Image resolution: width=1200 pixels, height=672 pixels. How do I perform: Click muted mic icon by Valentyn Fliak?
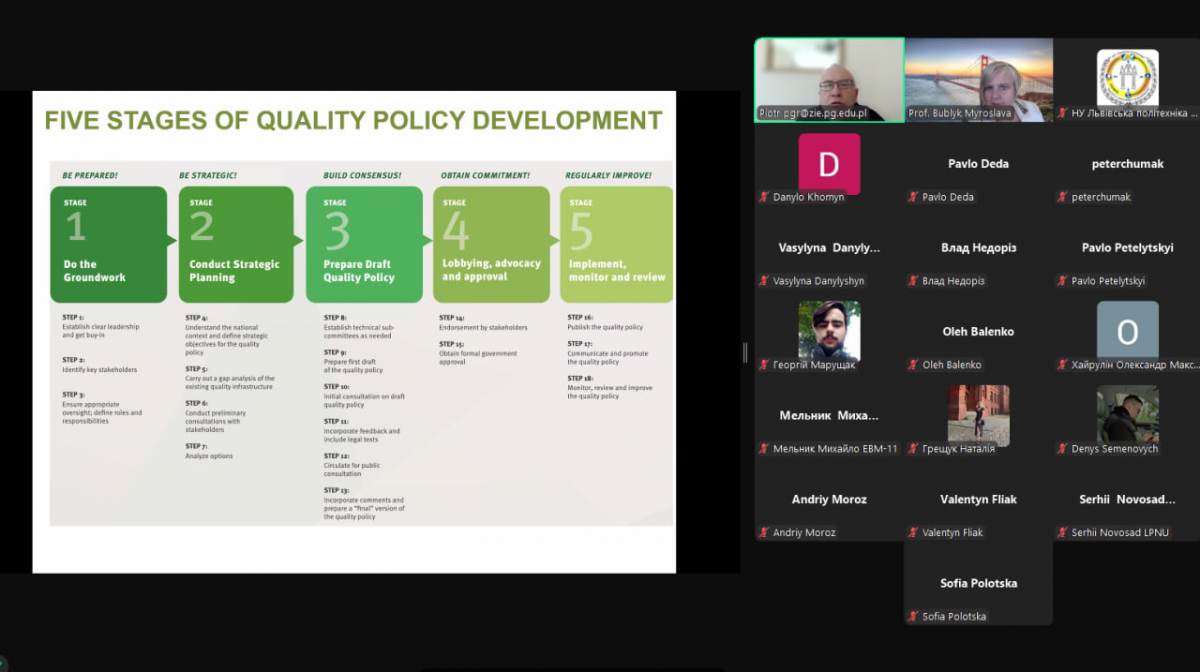click(x=912, y=533)
